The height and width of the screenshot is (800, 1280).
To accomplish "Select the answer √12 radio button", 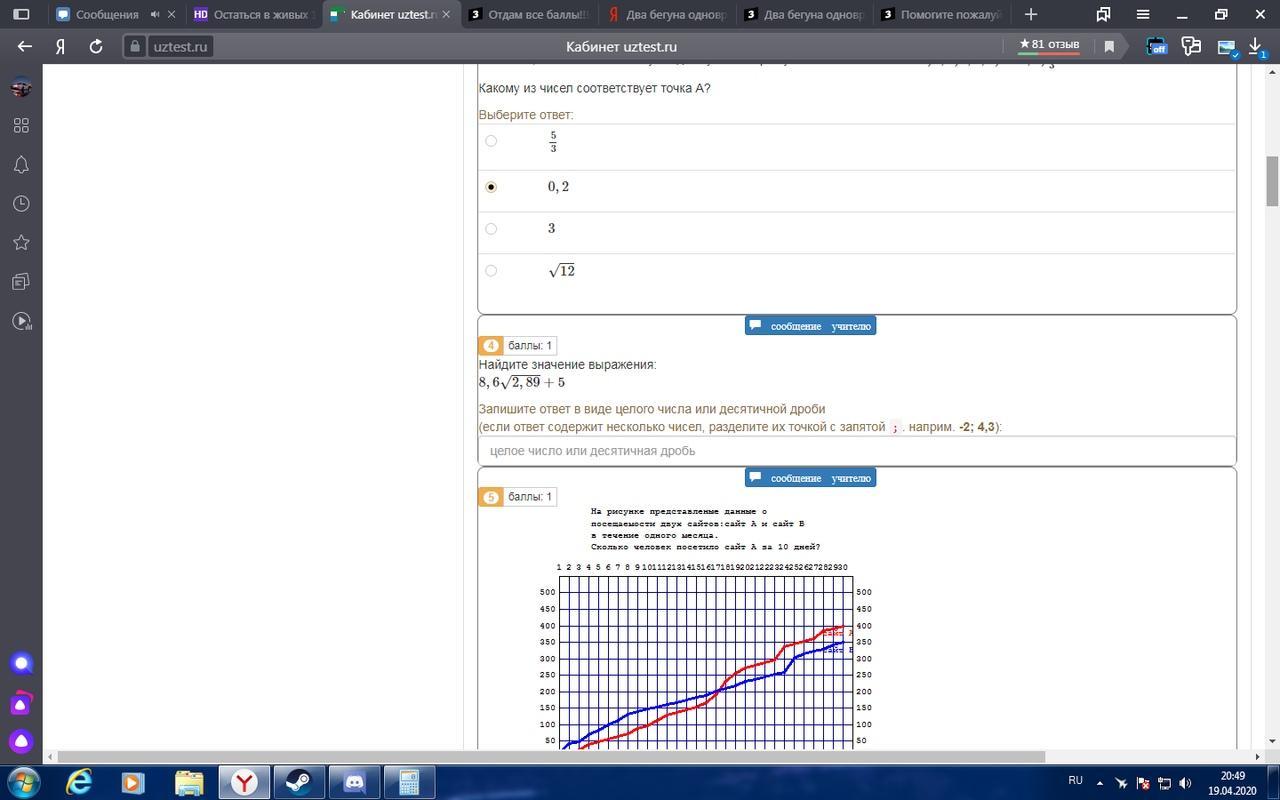I will pyautogui.click(x=490, y=271).
